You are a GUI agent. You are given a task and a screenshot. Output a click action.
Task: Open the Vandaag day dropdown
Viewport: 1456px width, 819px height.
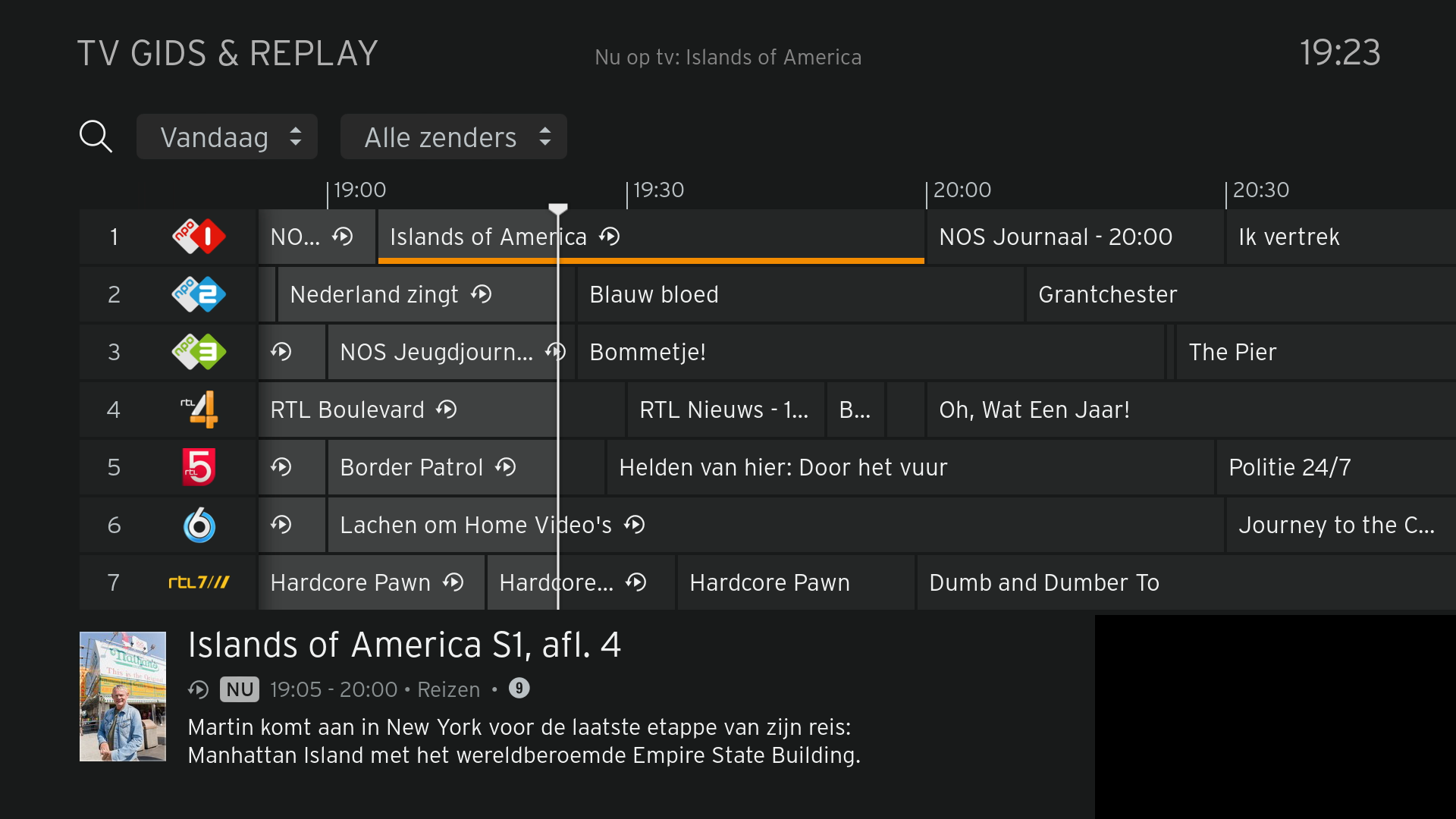[x=227, y=137]
